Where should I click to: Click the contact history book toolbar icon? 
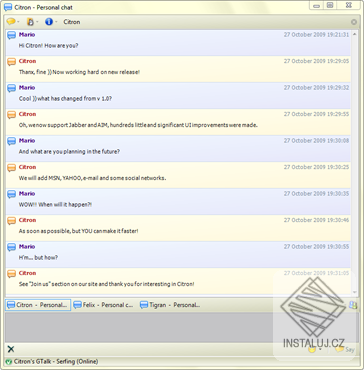point(30,22)
